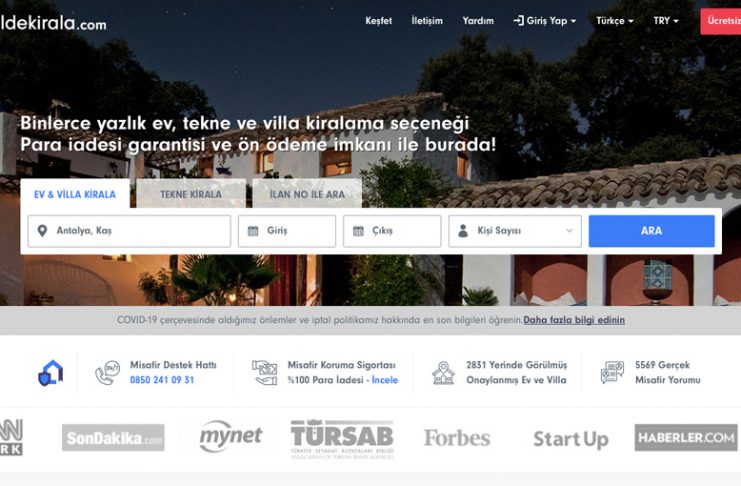
Task: Click the Giriş calendar icon
Action: (x=253, y=231)
